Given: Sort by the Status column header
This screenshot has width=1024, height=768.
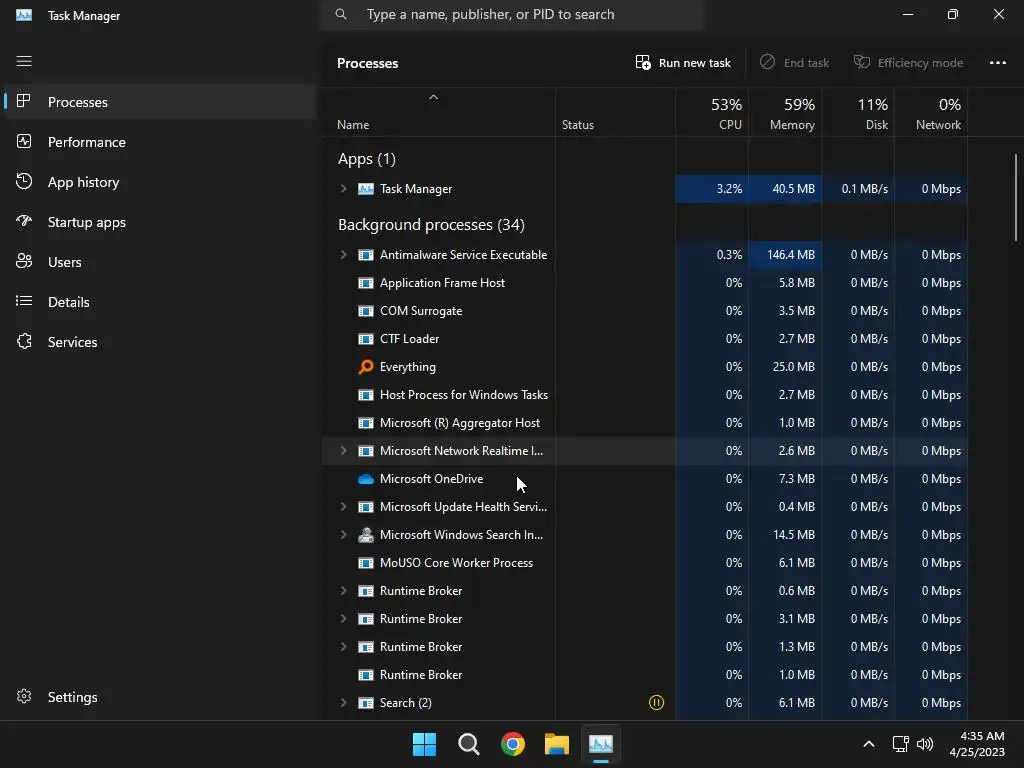Looking at the screenshot, I should [x=615, y=112].
